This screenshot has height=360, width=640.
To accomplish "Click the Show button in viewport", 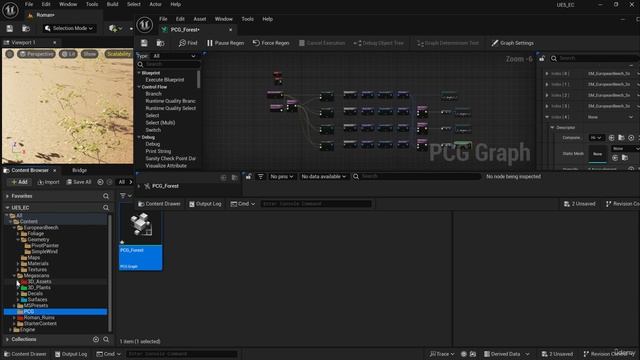I will click(89, 54).
